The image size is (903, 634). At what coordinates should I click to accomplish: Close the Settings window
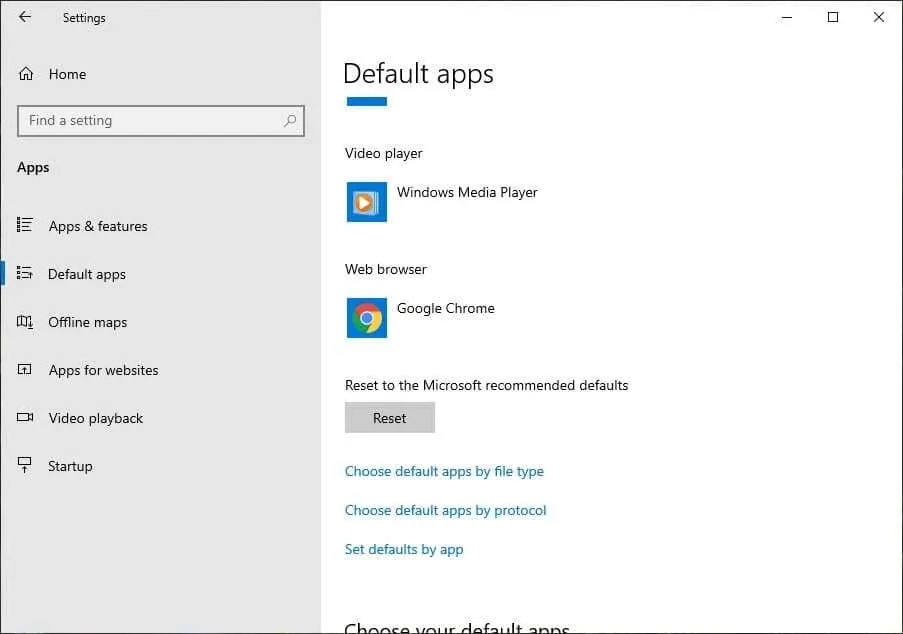click(878, 17)
